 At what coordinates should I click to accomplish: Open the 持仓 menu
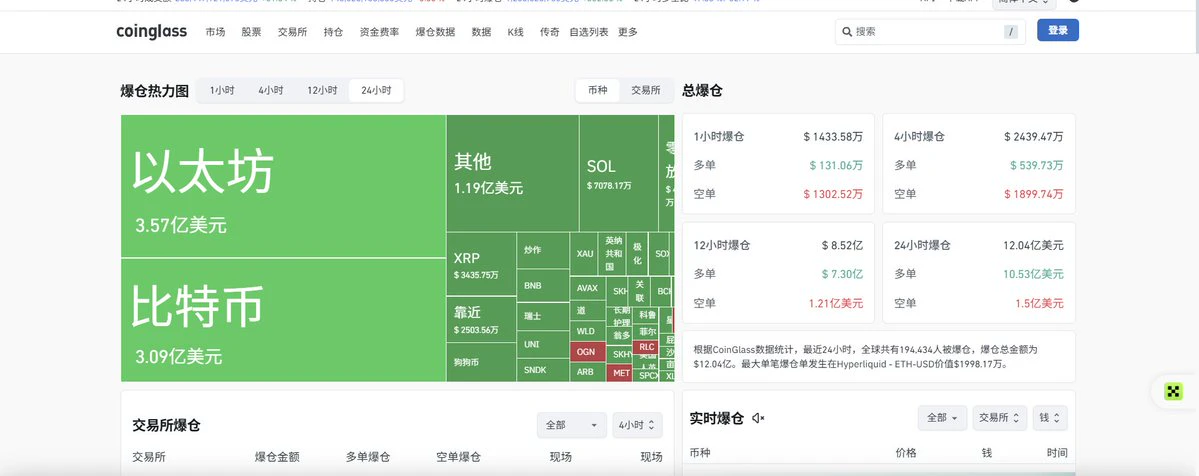[x=333, y=32]
